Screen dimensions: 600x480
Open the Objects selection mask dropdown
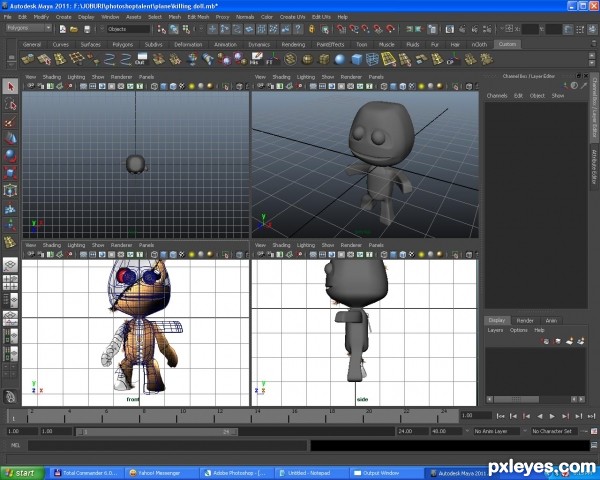tap(128, 29)
